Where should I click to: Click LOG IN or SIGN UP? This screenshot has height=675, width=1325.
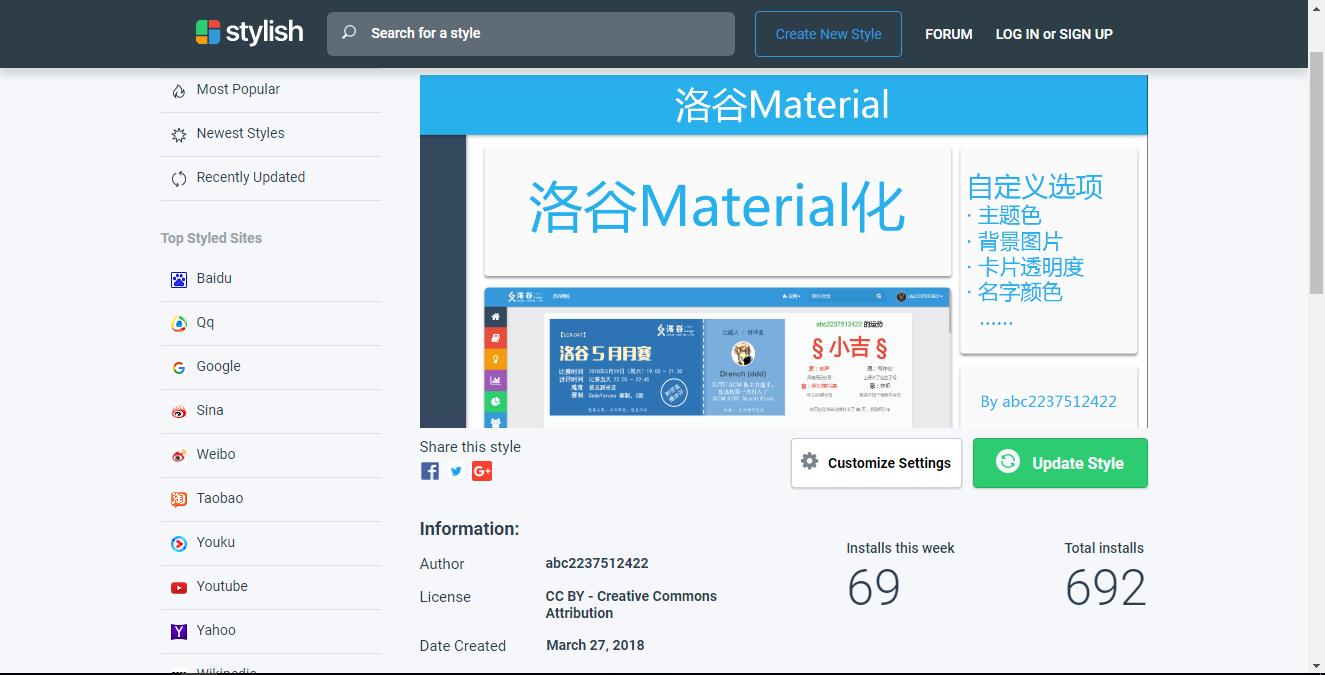point(1054,34)
